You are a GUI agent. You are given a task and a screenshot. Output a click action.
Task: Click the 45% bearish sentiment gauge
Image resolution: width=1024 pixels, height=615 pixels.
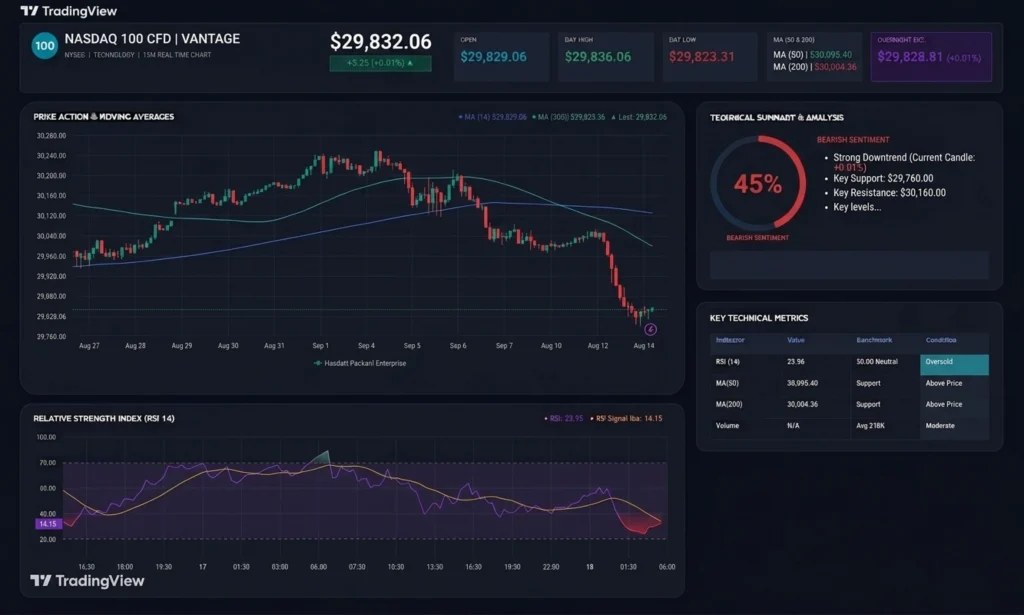pos(758,183)
